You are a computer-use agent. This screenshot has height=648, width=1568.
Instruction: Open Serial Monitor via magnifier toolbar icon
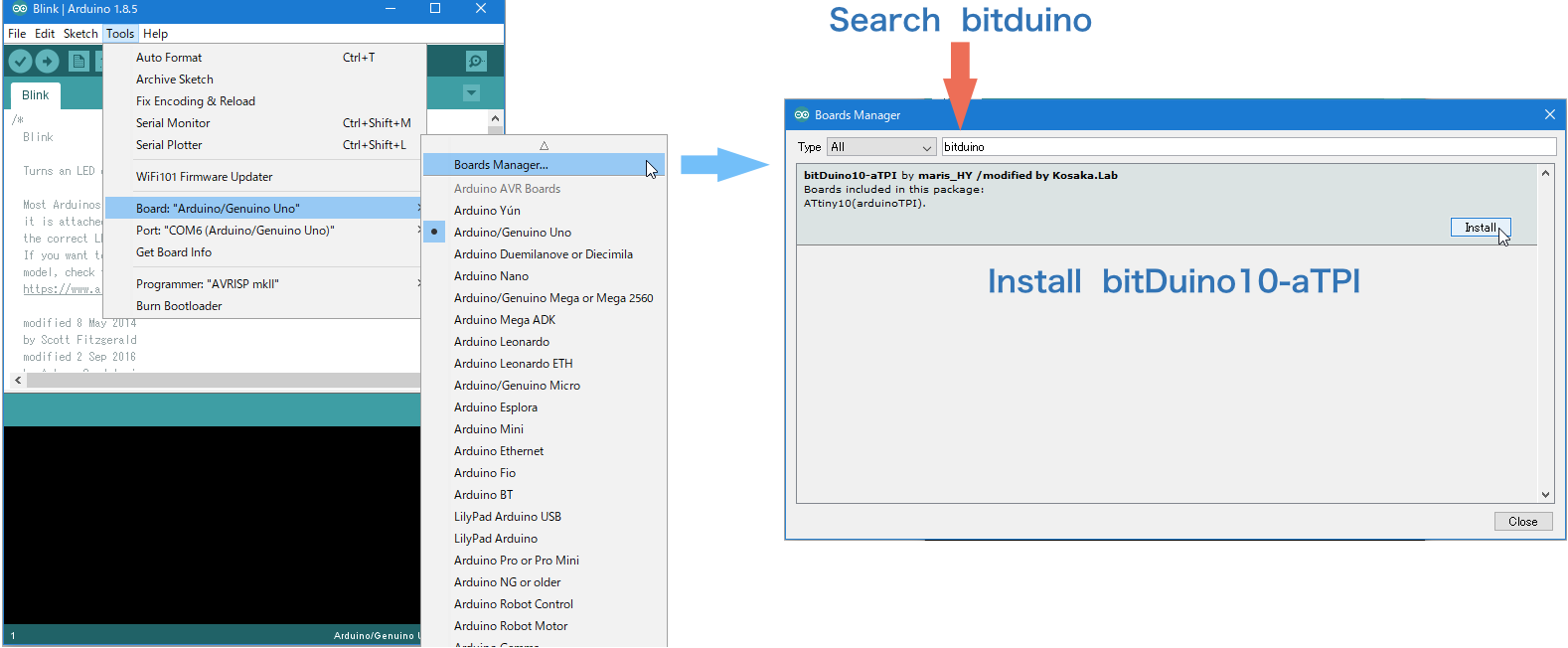coord(477,62)
